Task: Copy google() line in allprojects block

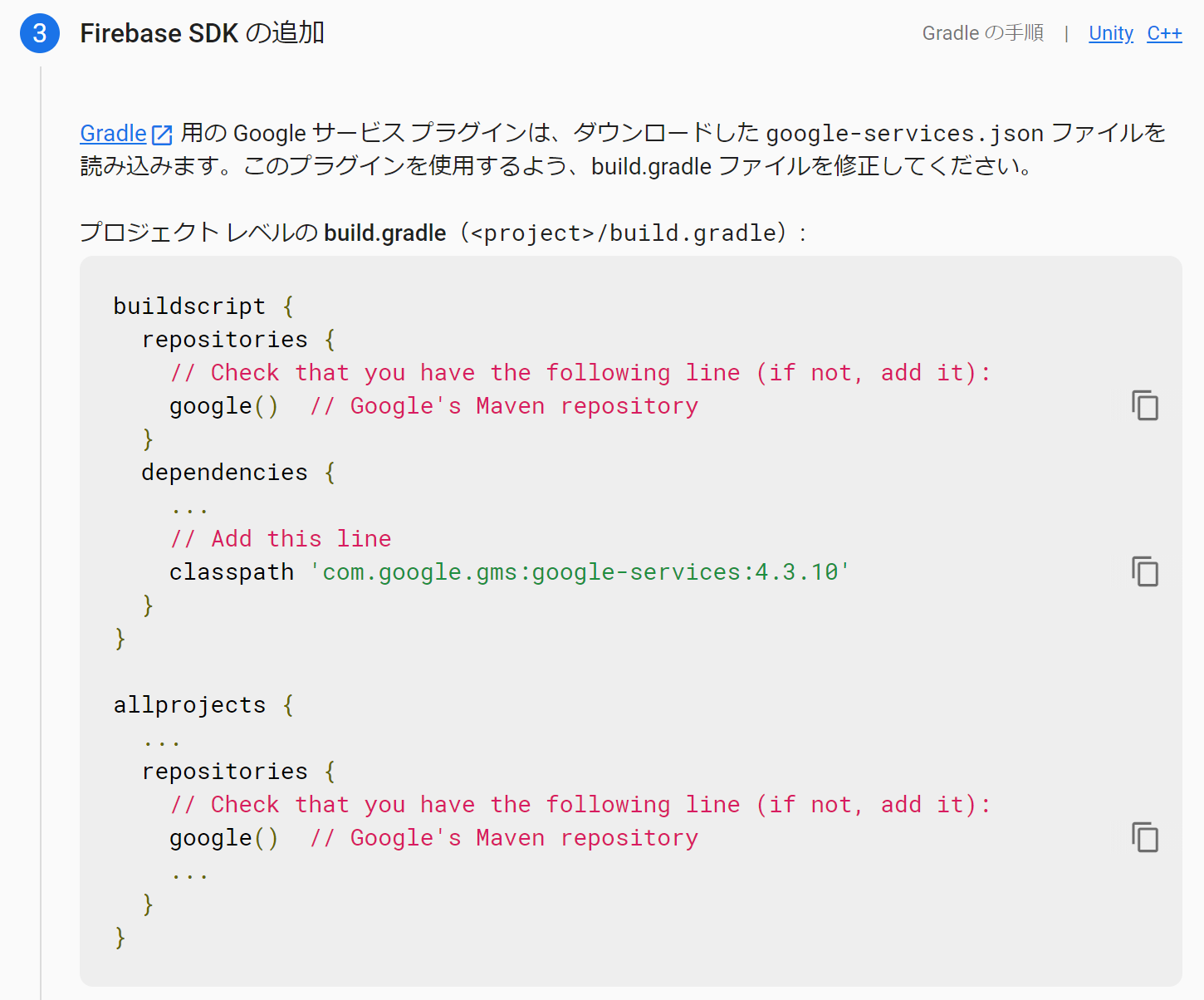Action: pos(1145,838)
